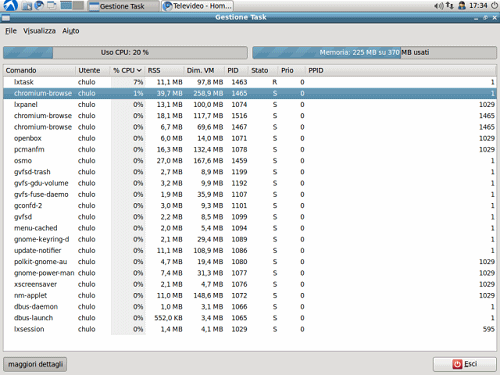The image size is (500, 375).
Task: Select the polkit-gnome-au process row
Action: click(x=250, y=262)
